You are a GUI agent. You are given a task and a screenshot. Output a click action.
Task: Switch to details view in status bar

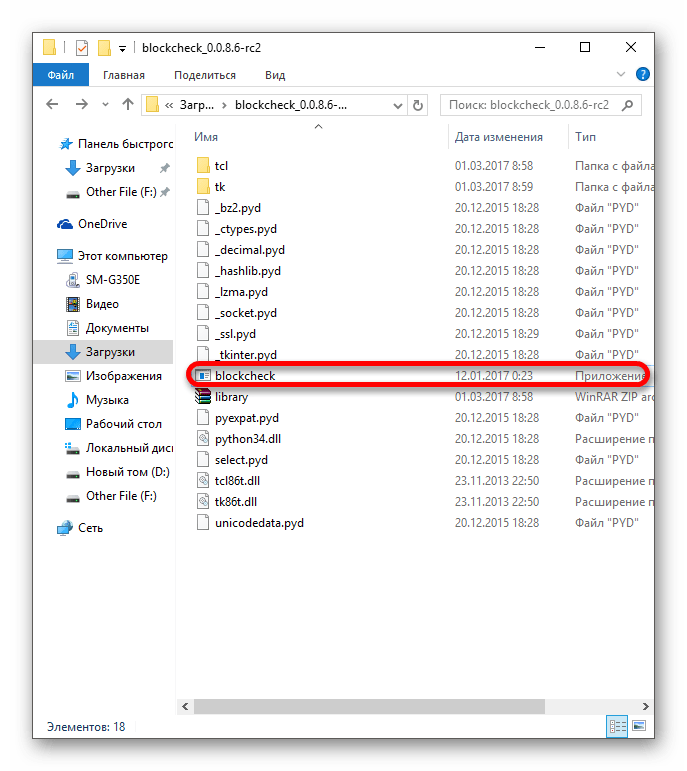point(617,726)
